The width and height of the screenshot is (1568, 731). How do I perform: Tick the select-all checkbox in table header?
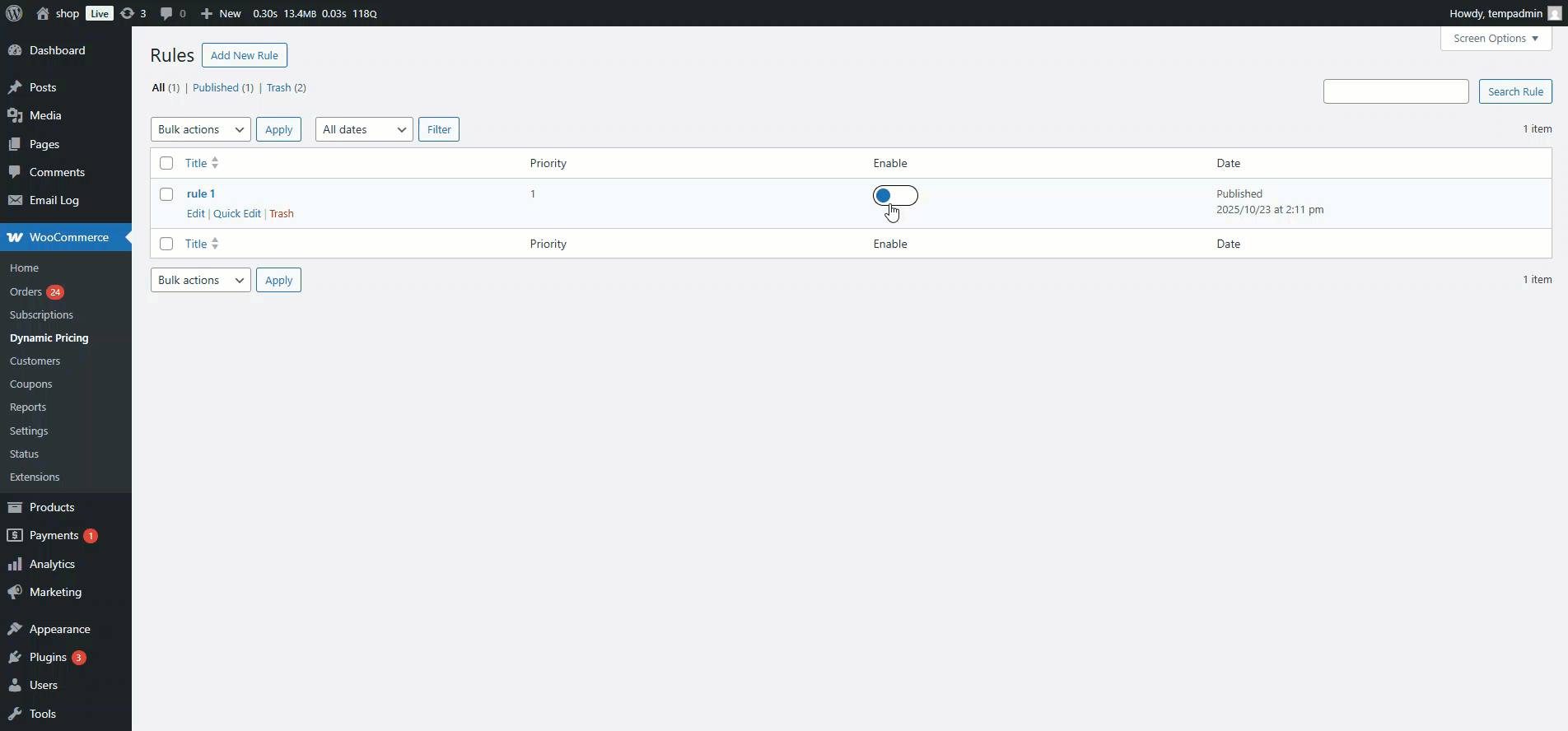click(x=166, y=163)
